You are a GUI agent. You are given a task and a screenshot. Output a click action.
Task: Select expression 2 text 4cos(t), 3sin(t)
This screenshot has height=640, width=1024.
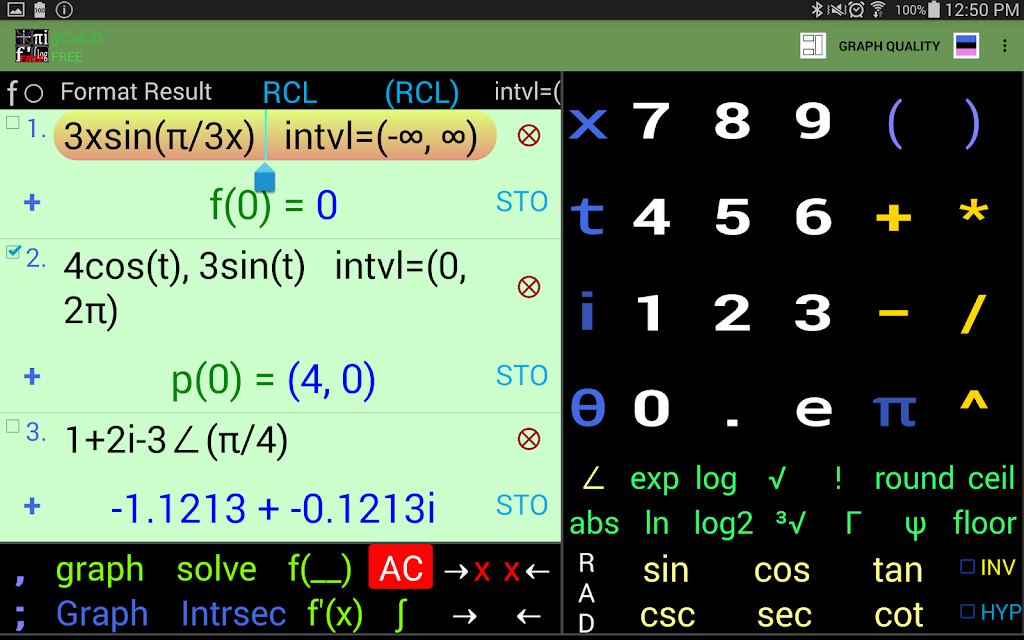click(x=184, y=267)
